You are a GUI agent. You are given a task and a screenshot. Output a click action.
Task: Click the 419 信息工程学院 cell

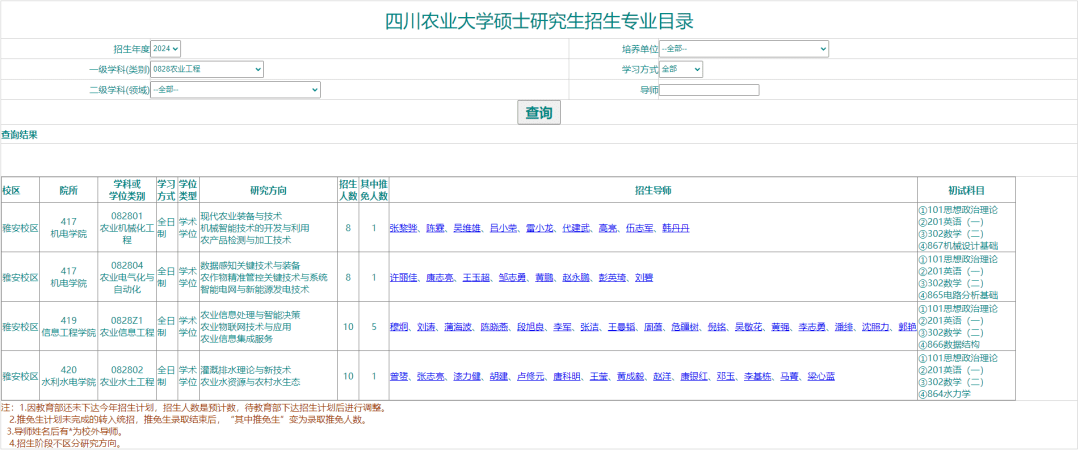pos(69,327)
